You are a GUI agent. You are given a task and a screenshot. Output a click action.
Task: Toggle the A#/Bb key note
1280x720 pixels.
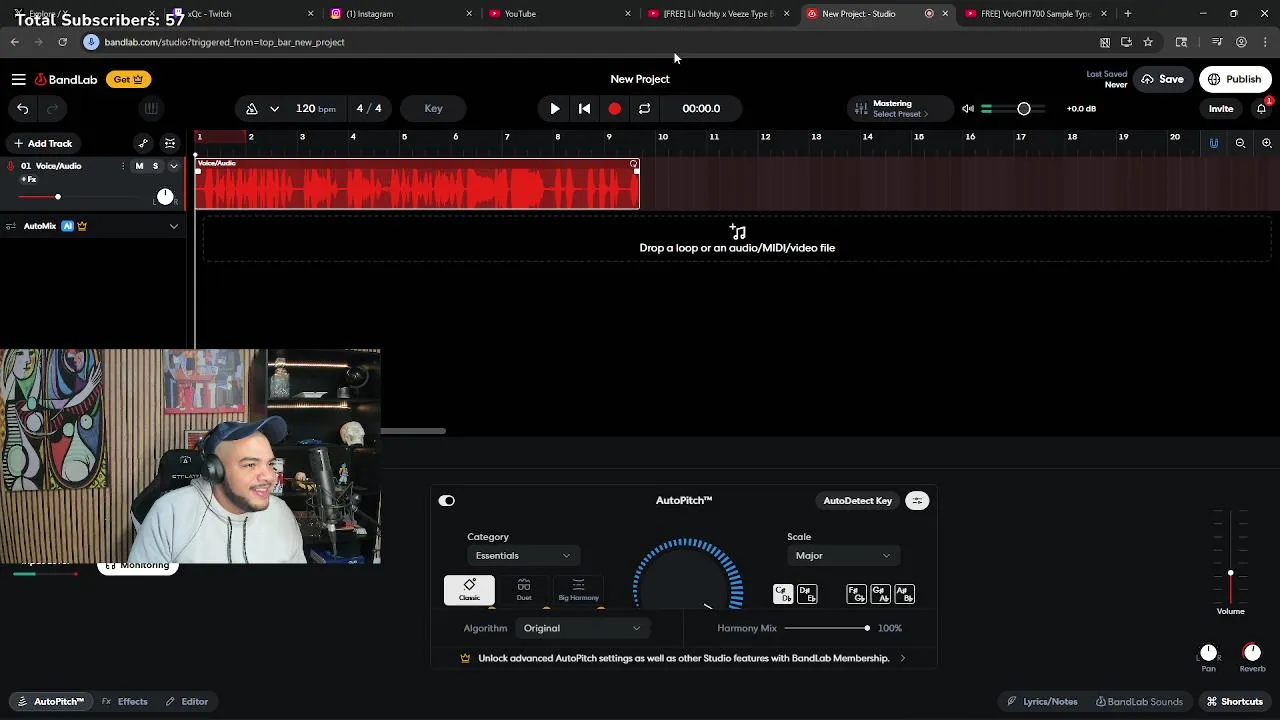(x=904, y=595)
